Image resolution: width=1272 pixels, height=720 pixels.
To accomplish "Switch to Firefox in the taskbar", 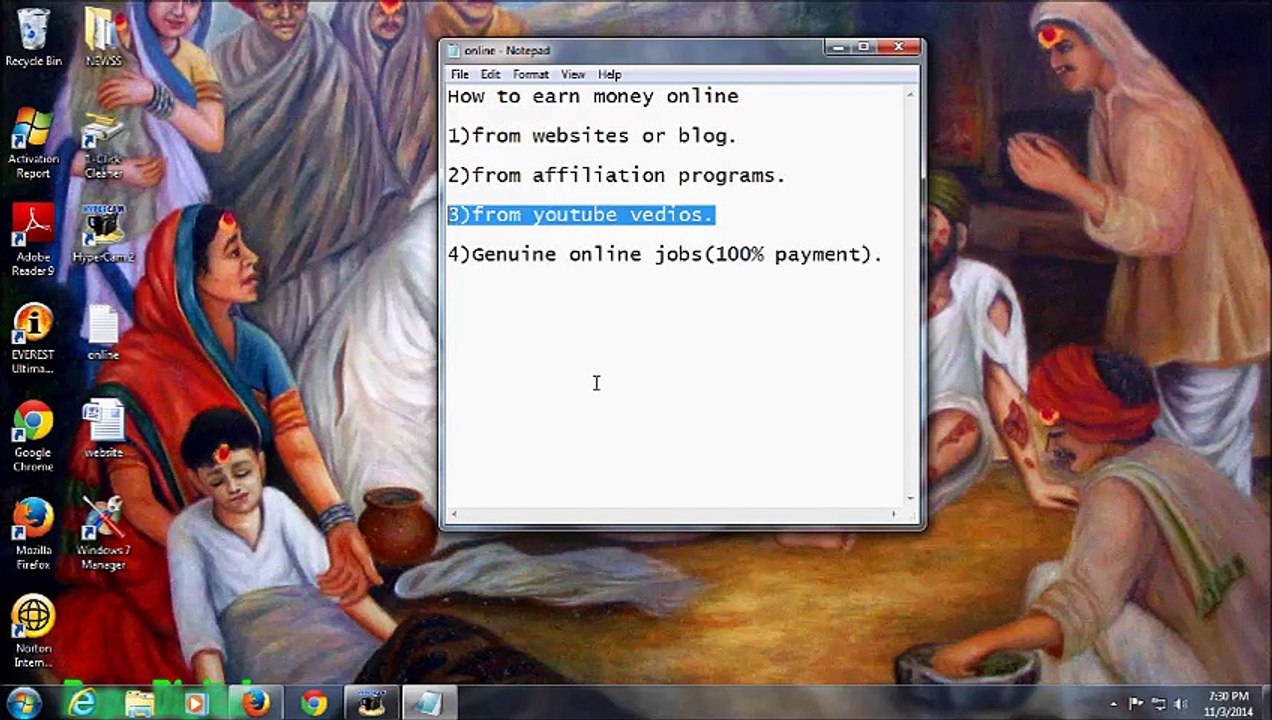I will tap(256, 703).
